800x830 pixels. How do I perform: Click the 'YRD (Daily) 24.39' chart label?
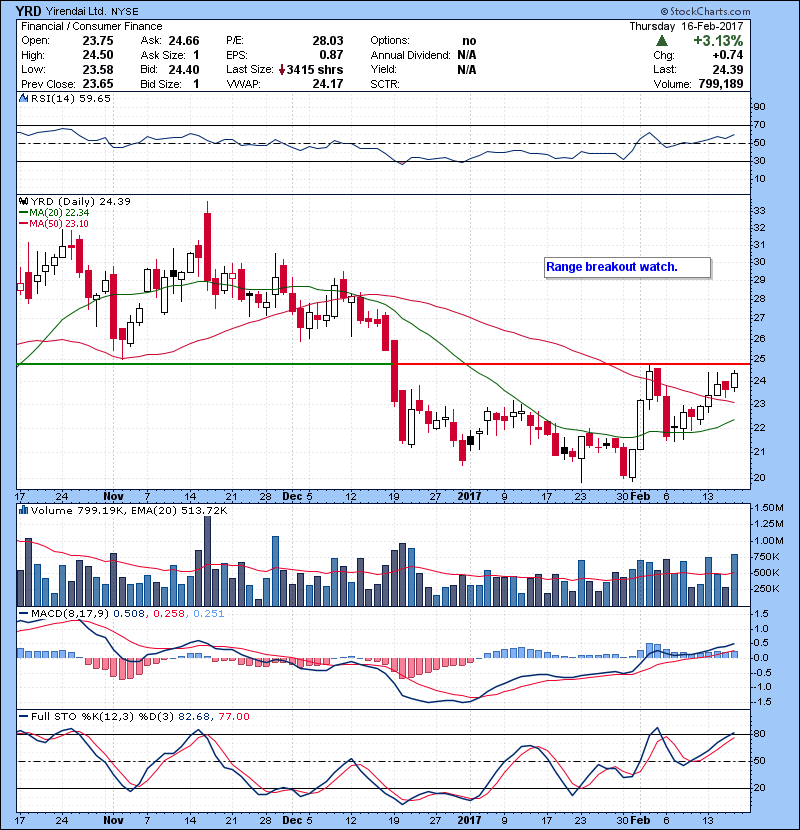click(x=80, y=202)
